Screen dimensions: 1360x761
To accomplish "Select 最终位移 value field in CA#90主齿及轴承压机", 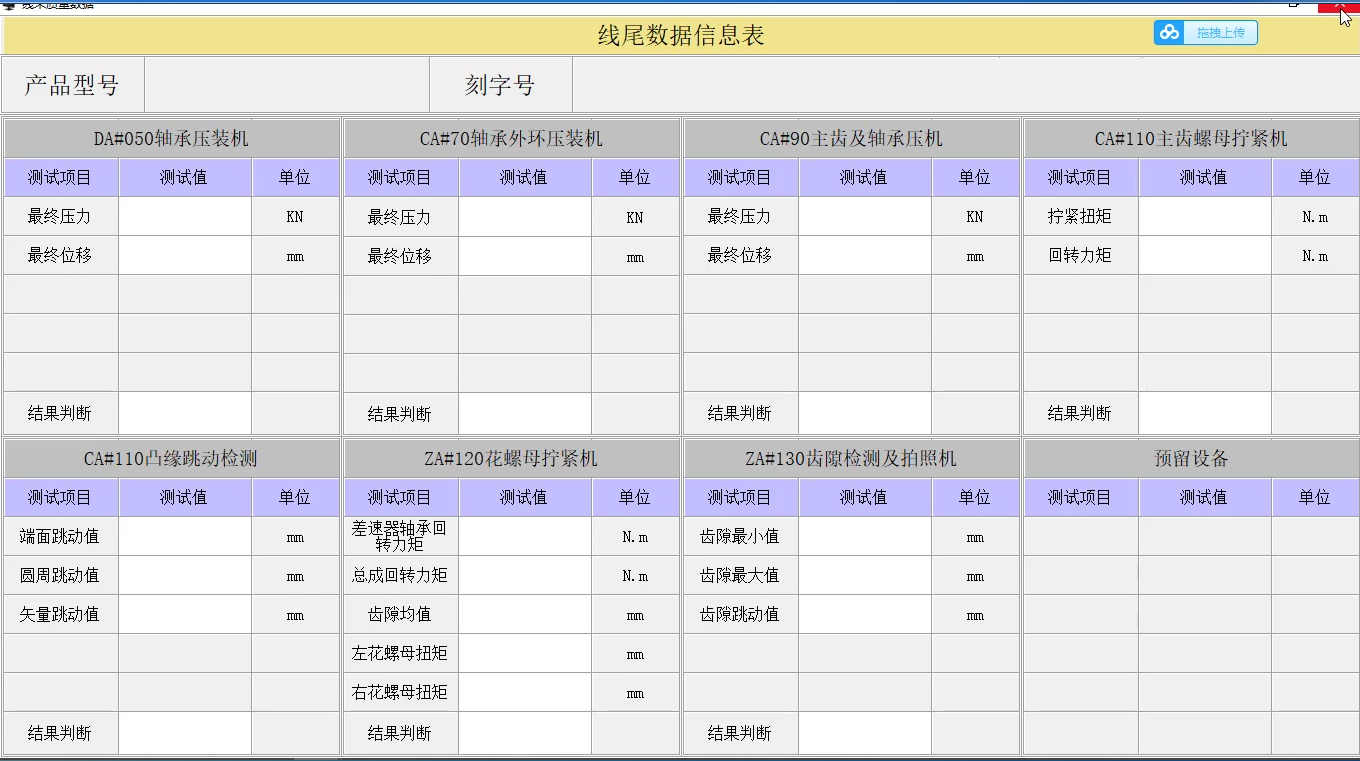I will pyautogui.click(x=865, y=255).
